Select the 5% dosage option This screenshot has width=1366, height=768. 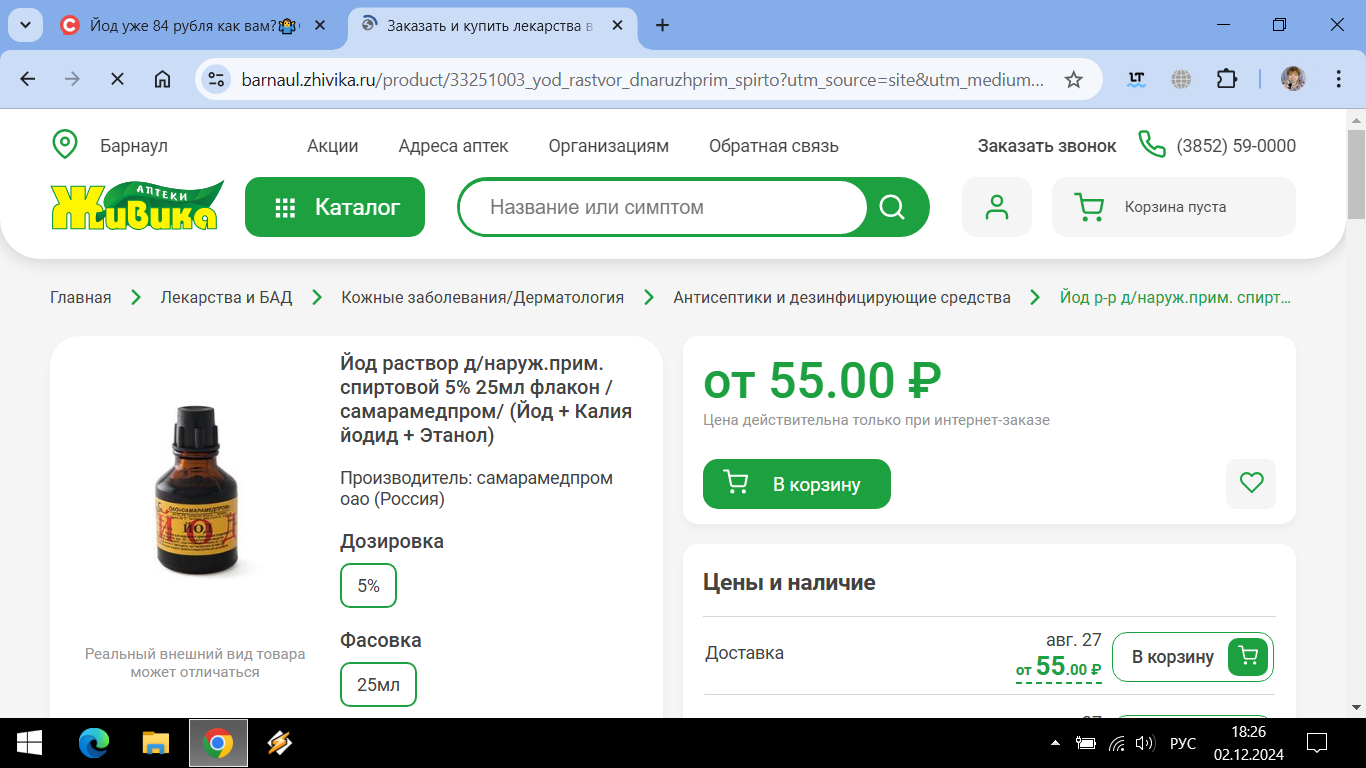click(x=368, y=586)
